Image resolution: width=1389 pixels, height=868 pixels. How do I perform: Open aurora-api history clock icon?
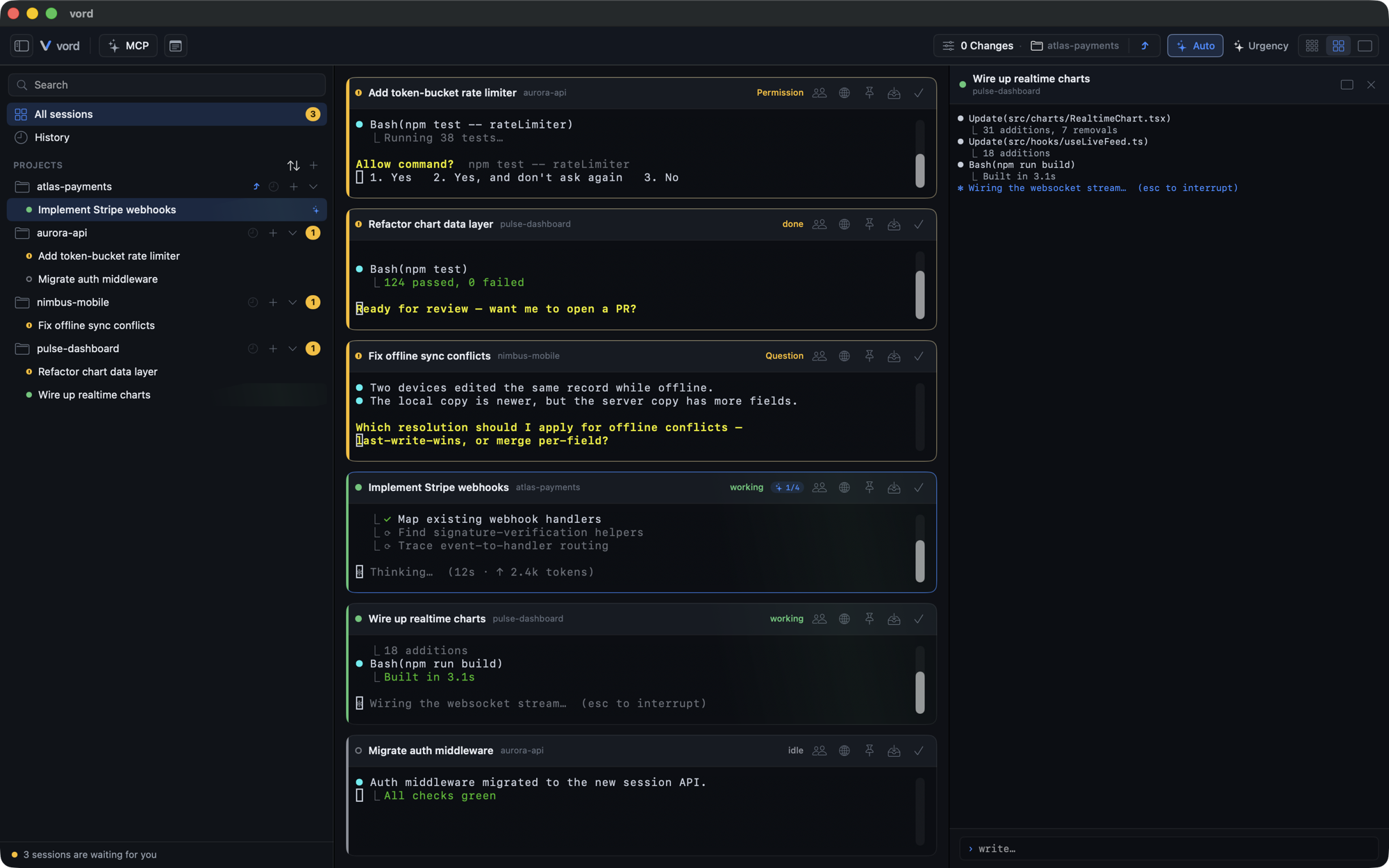(x=253, y=233)
